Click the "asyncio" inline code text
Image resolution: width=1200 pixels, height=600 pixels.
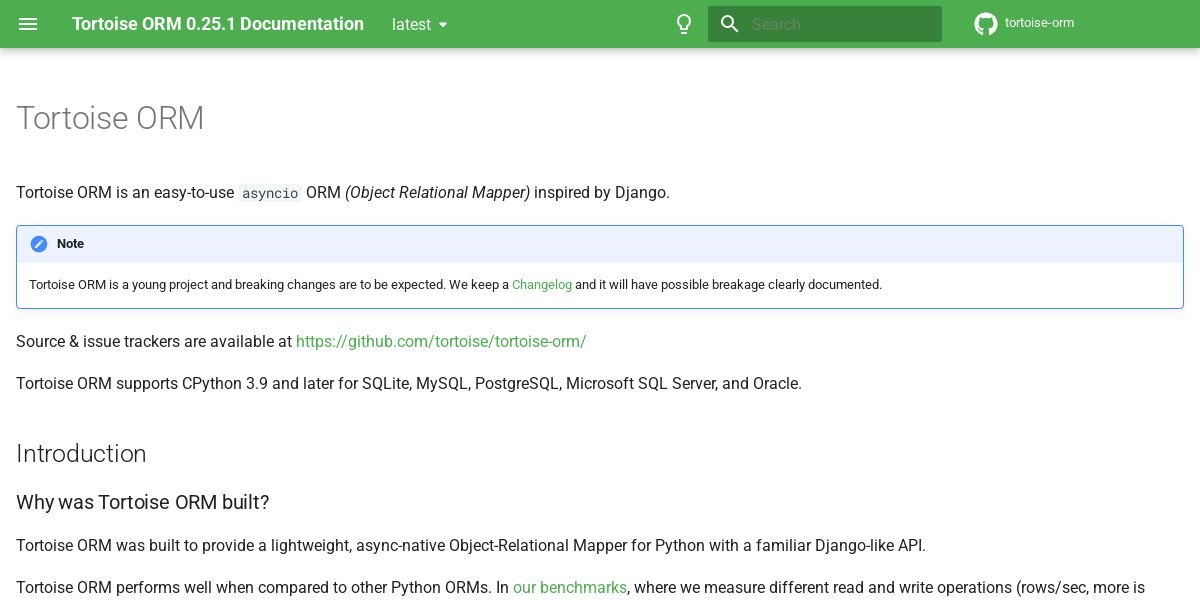270,193
